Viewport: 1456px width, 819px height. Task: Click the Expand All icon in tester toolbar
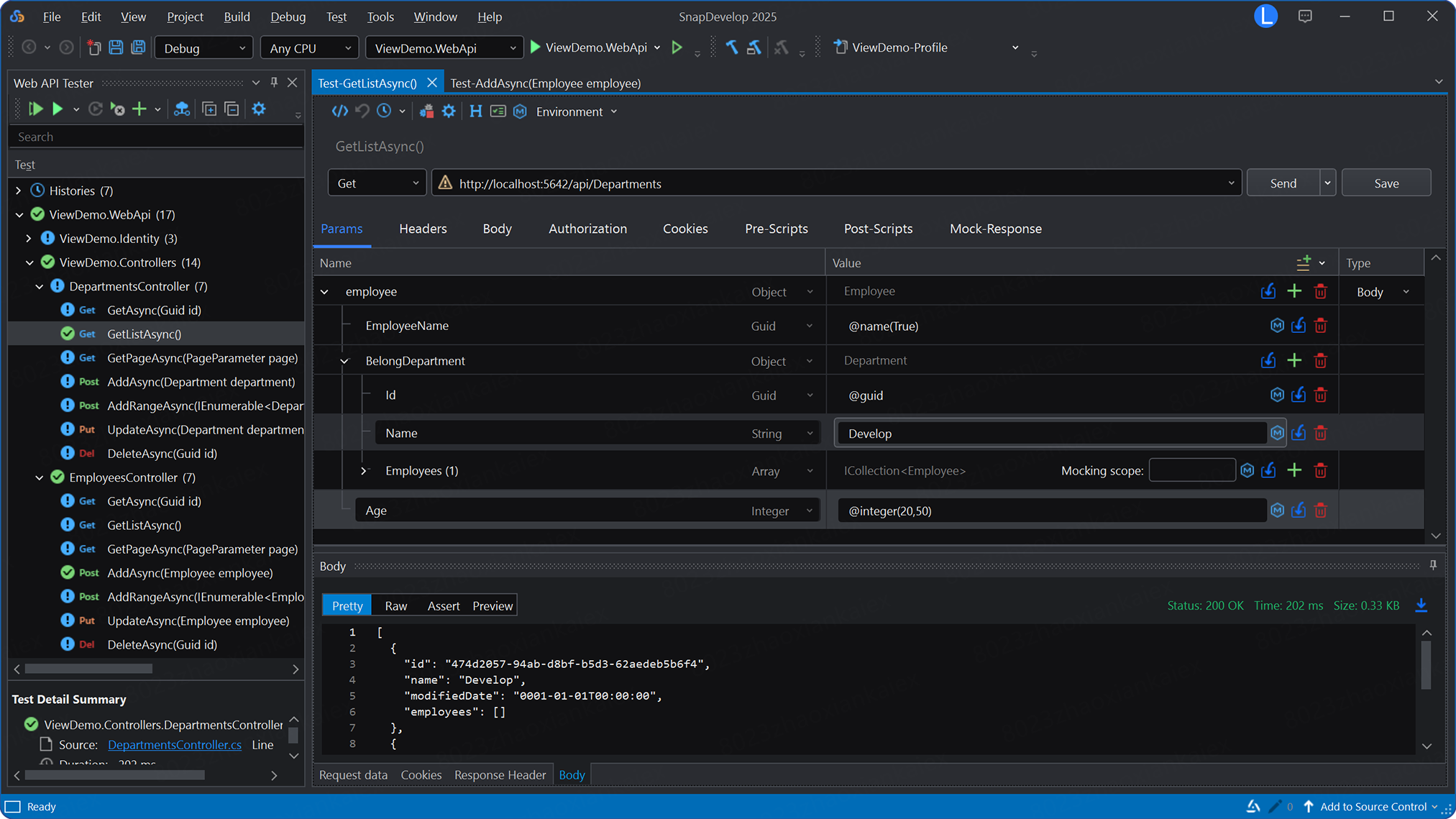[x=209, y=109]
